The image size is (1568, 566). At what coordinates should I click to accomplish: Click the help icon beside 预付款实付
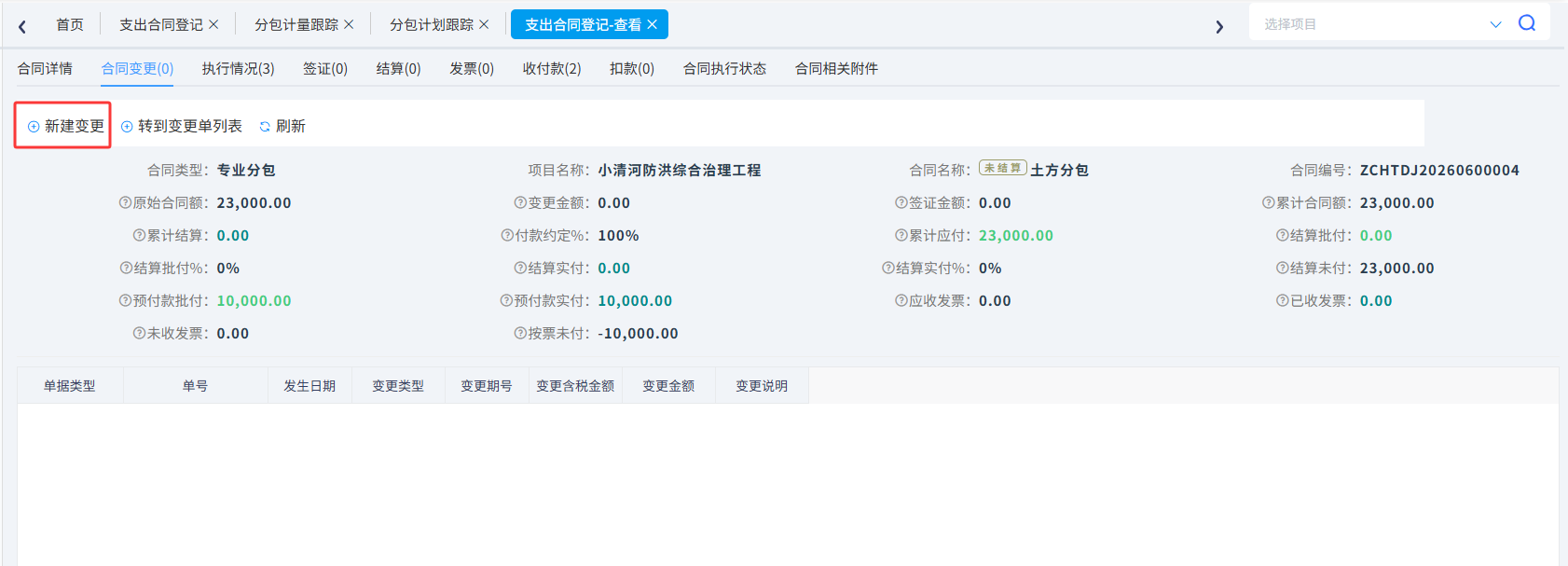pyautogui.click(x=507, y=300)
